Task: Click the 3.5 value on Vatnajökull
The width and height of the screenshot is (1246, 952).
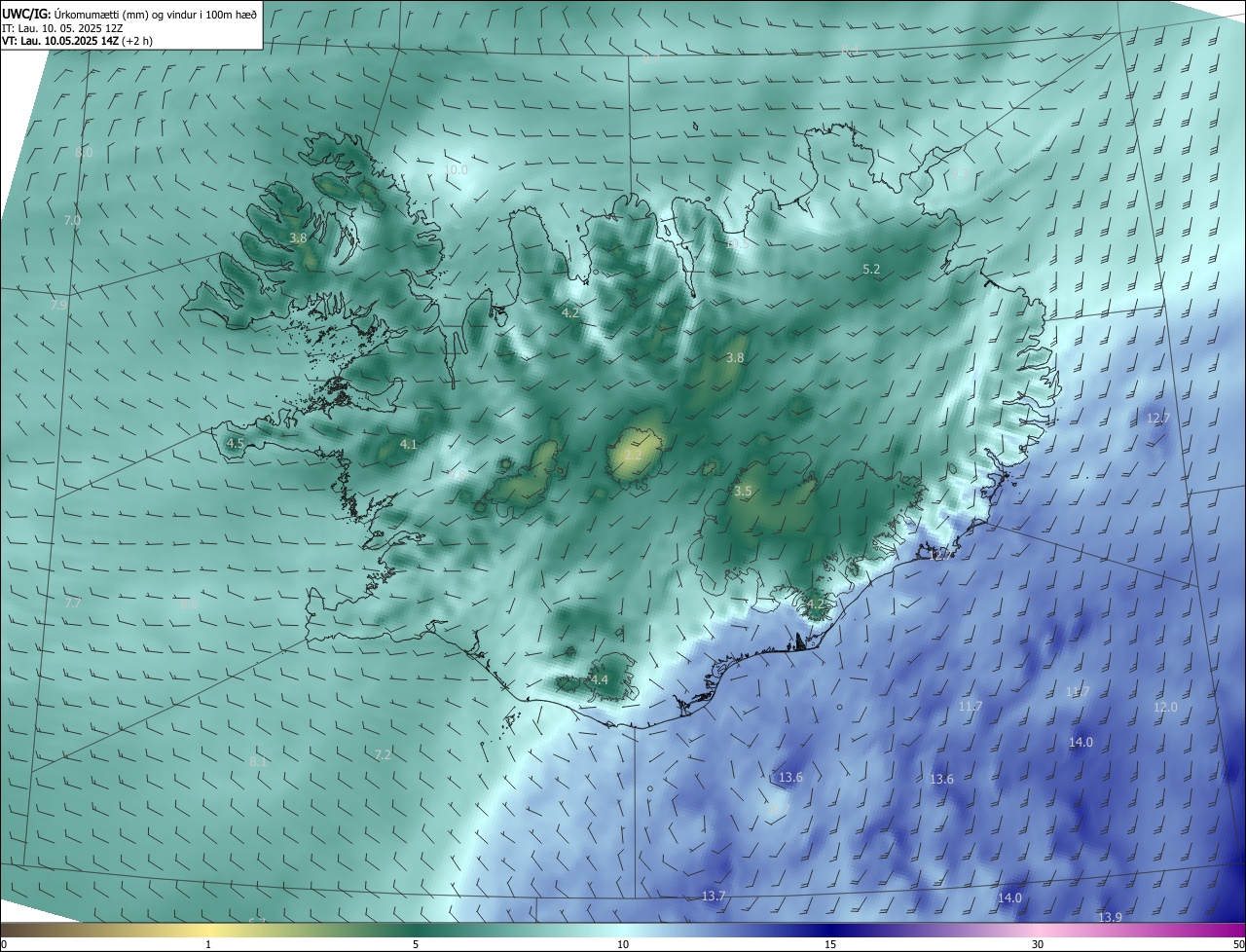Action: [743, 492]
